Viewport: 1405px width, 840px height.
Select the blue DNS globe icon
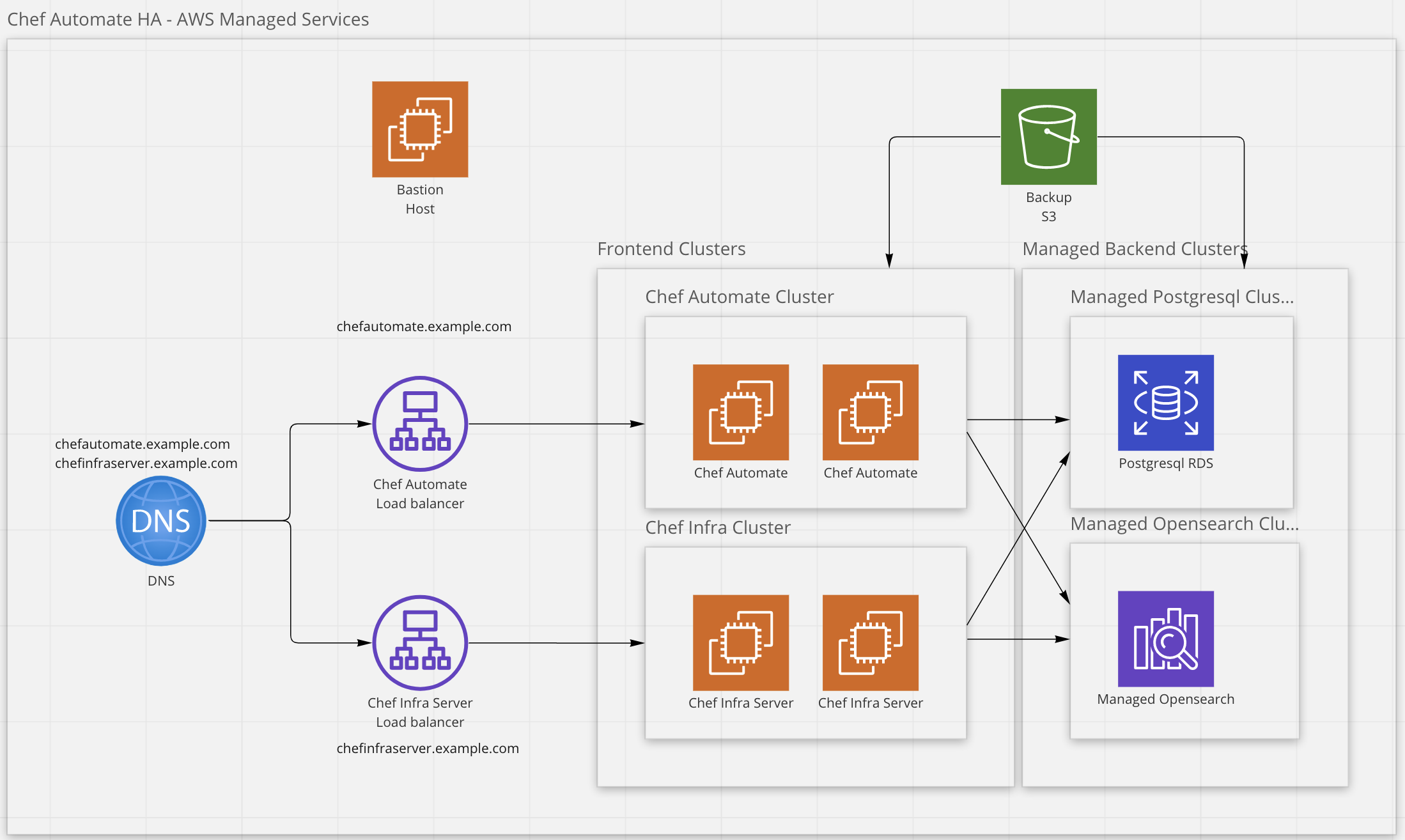tap(161, 521)
